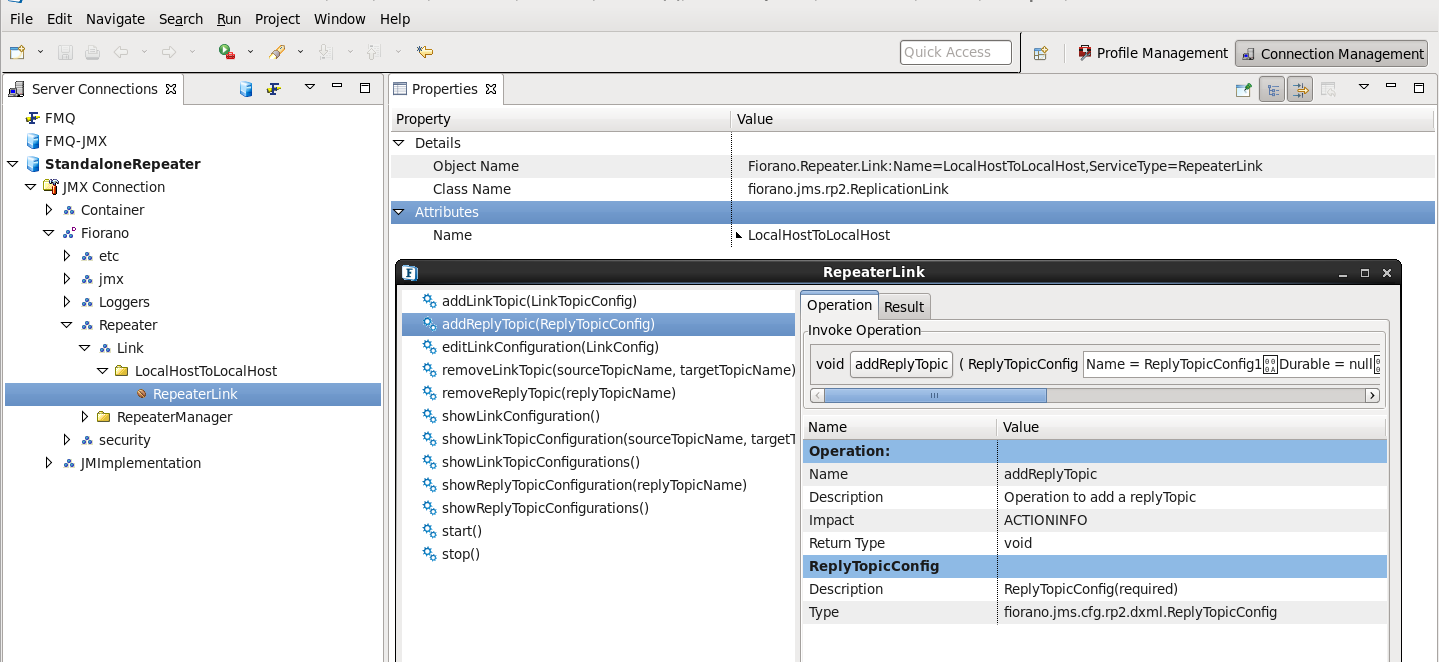
Task: Select removeLinkTopic operation in list
Action: point(618,370)
